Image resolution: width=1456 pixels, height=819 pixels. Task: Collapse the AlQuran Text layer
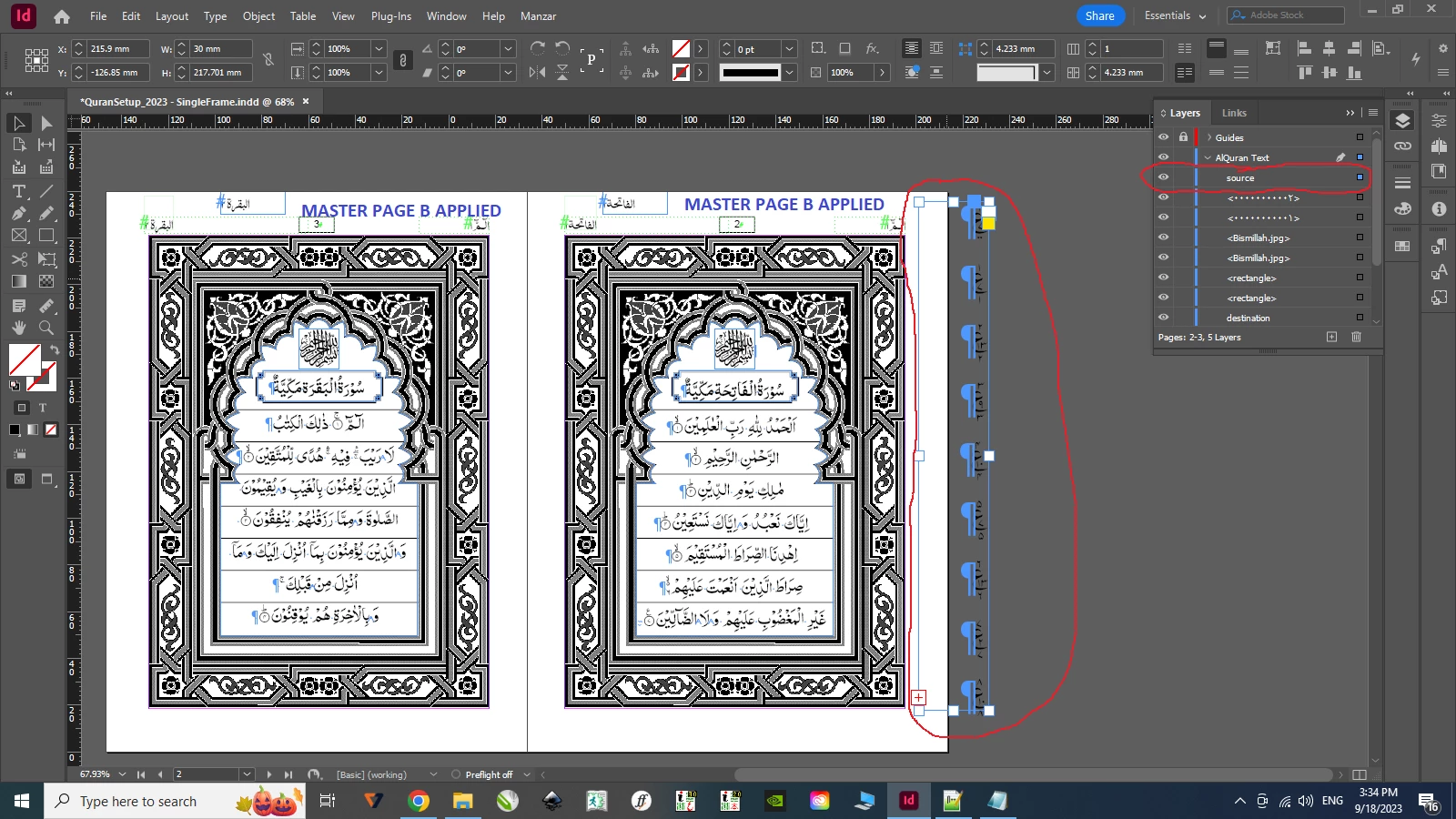1208,157
